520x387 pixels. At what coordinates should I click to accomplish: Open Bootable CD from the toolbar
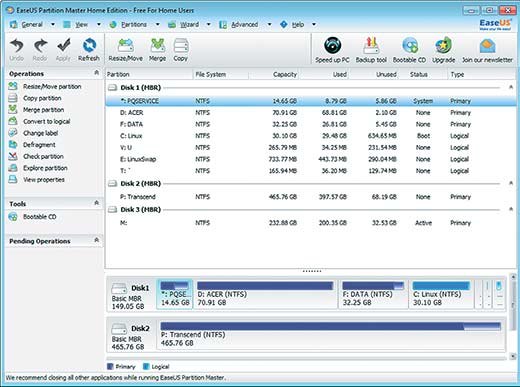click(x=410, y=50)
